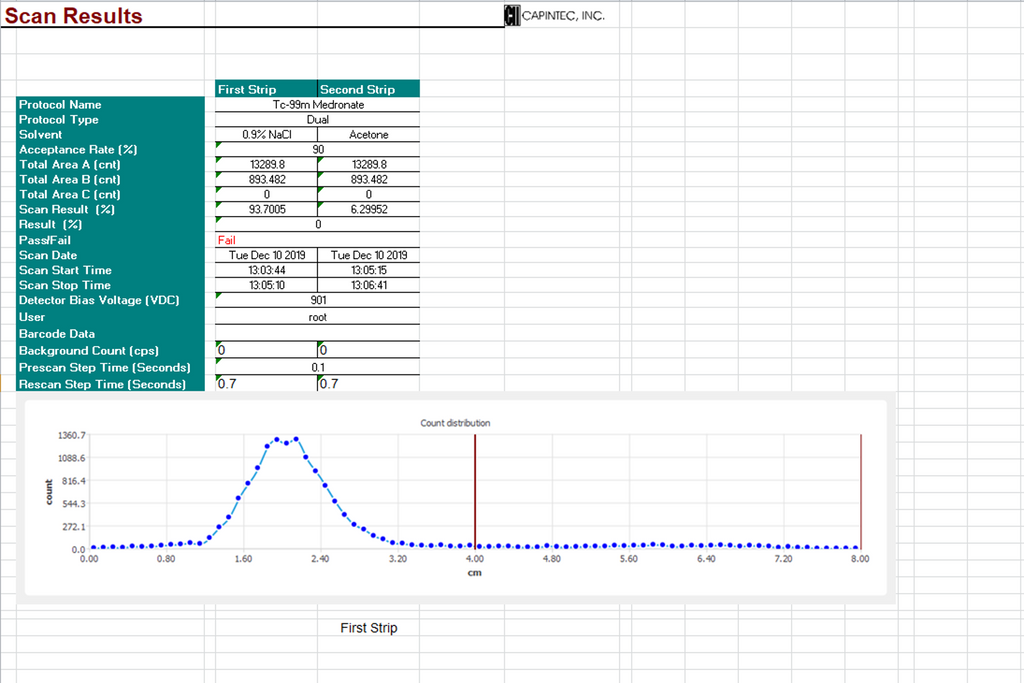Click the red ROI marker at 4.00 cm
The height and width of the screenshot is (683, 1024).
pos(475,490)
